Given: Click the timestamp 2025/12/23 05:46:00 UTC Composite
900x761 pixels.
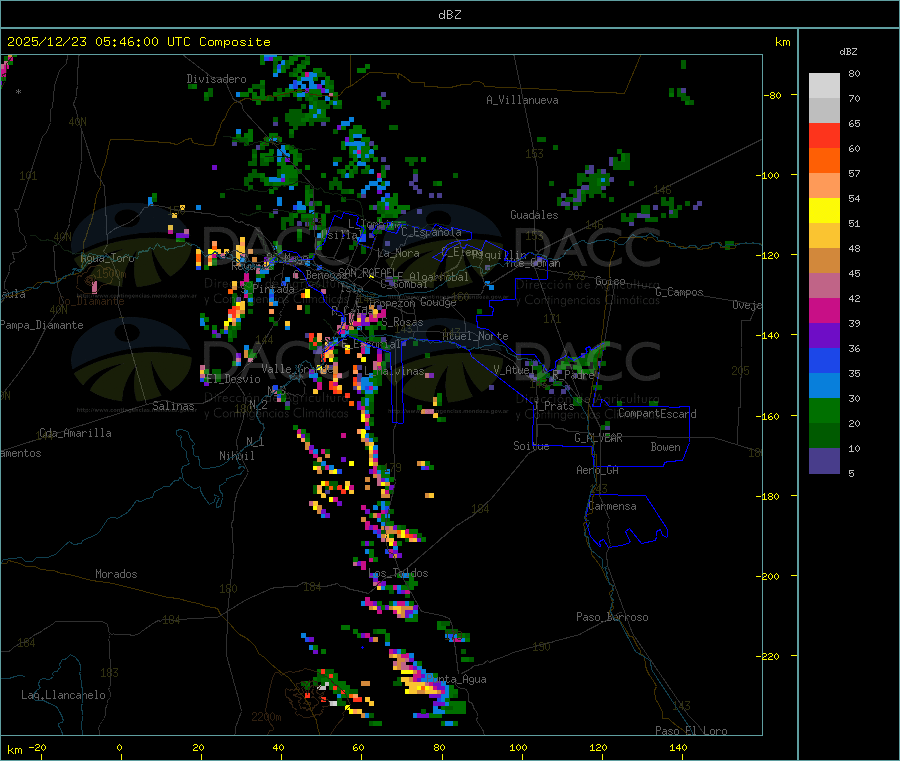Looking at the screenshot, I should click(x=138, y=42).
